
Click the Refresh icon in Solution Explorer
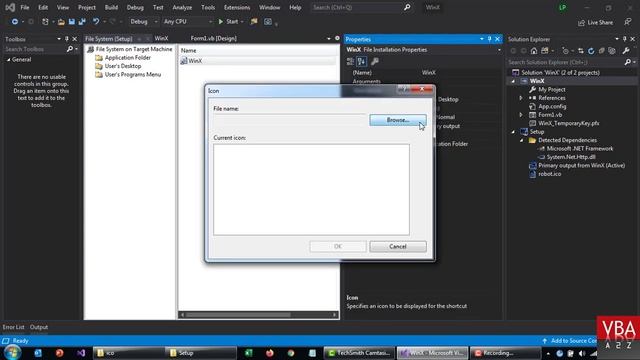(x=591, y=51)
